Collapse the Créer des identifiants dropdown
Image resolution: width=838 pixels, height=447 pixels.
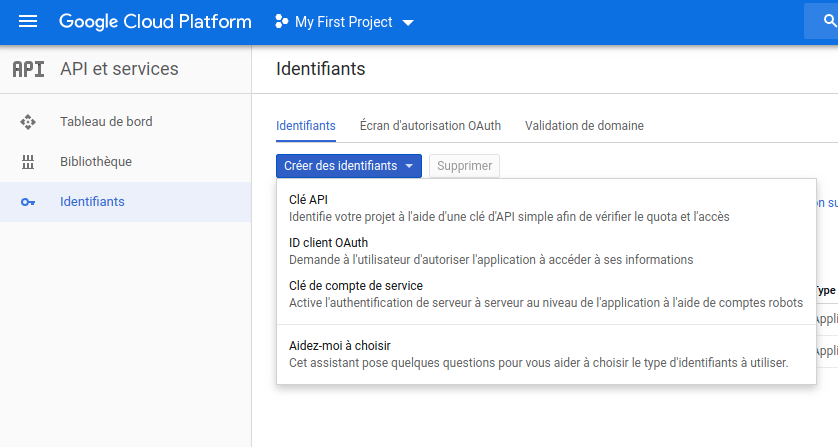coord(348,166)
